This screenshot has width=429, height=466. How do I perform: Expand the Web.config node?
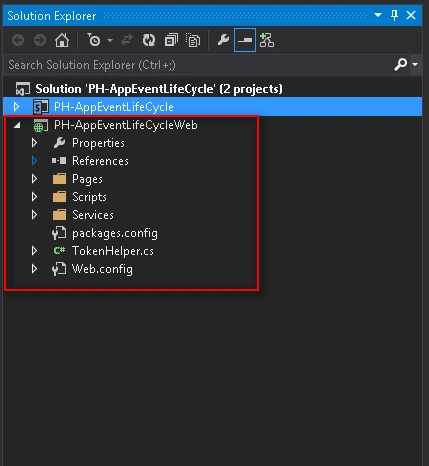[x=34, y=269]
